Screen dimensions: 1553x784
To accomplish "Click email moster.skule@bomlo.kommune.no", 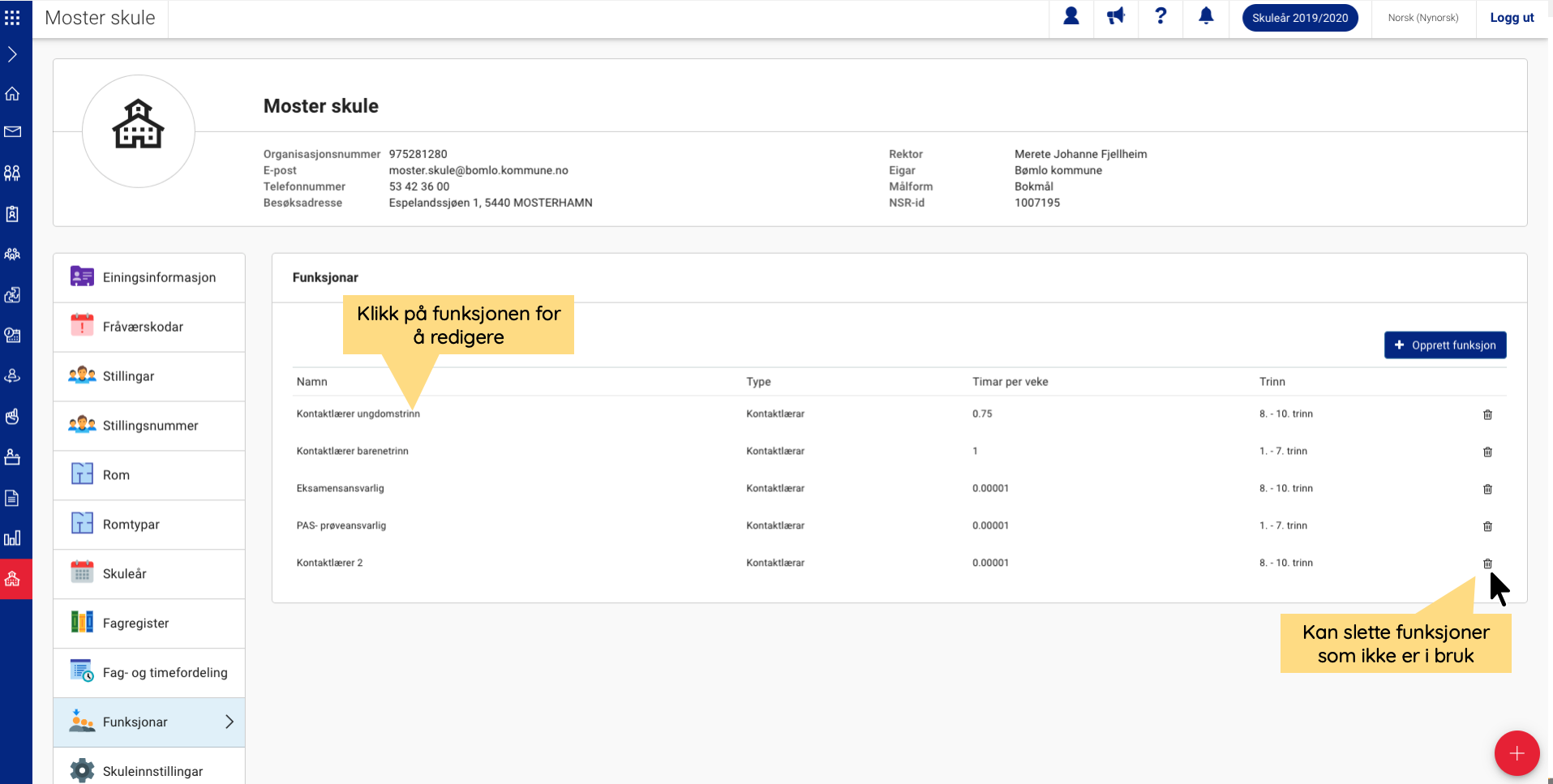I will (478, 170).
